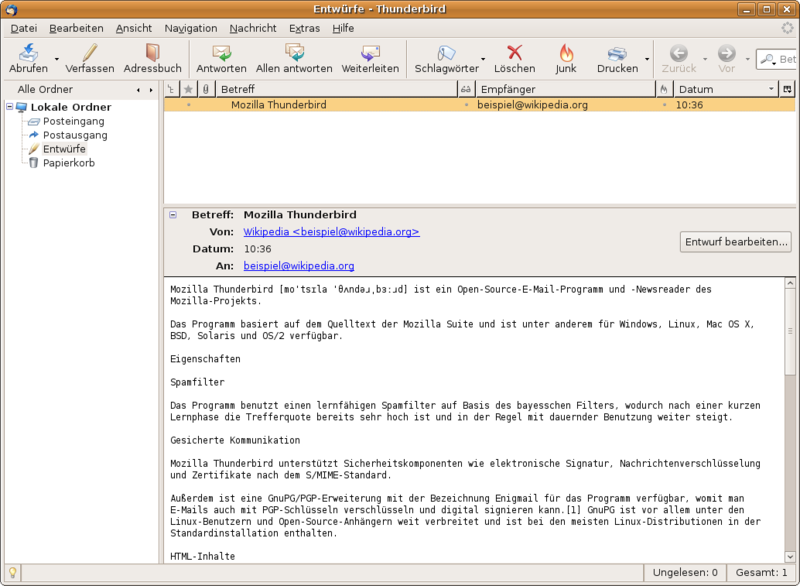800x586 pixels.
Task: Collapse the Lokale Ordner tree
Action: click(9, 107)
